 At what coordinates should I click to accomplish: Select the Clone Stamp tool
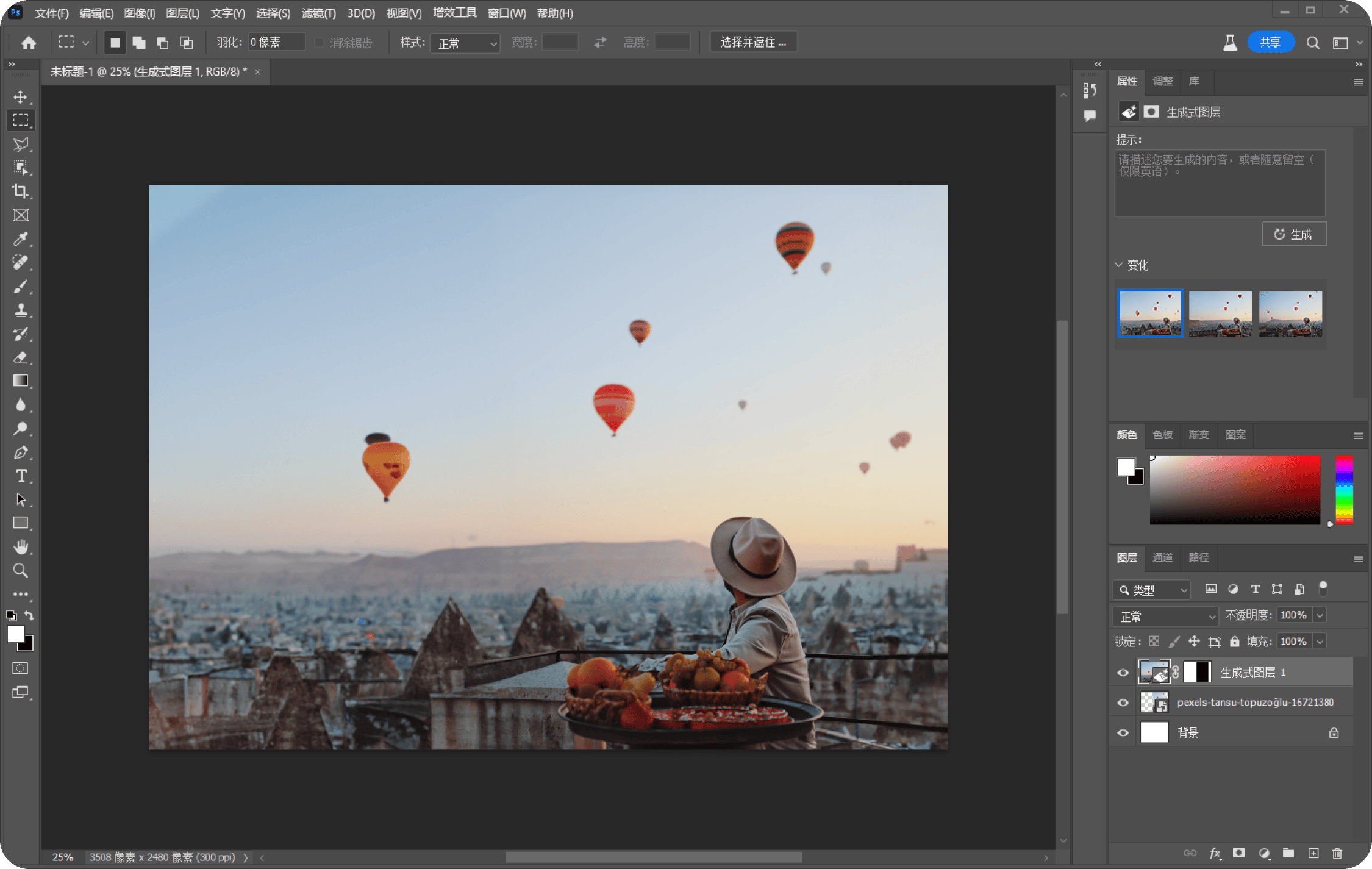point(21,310)
